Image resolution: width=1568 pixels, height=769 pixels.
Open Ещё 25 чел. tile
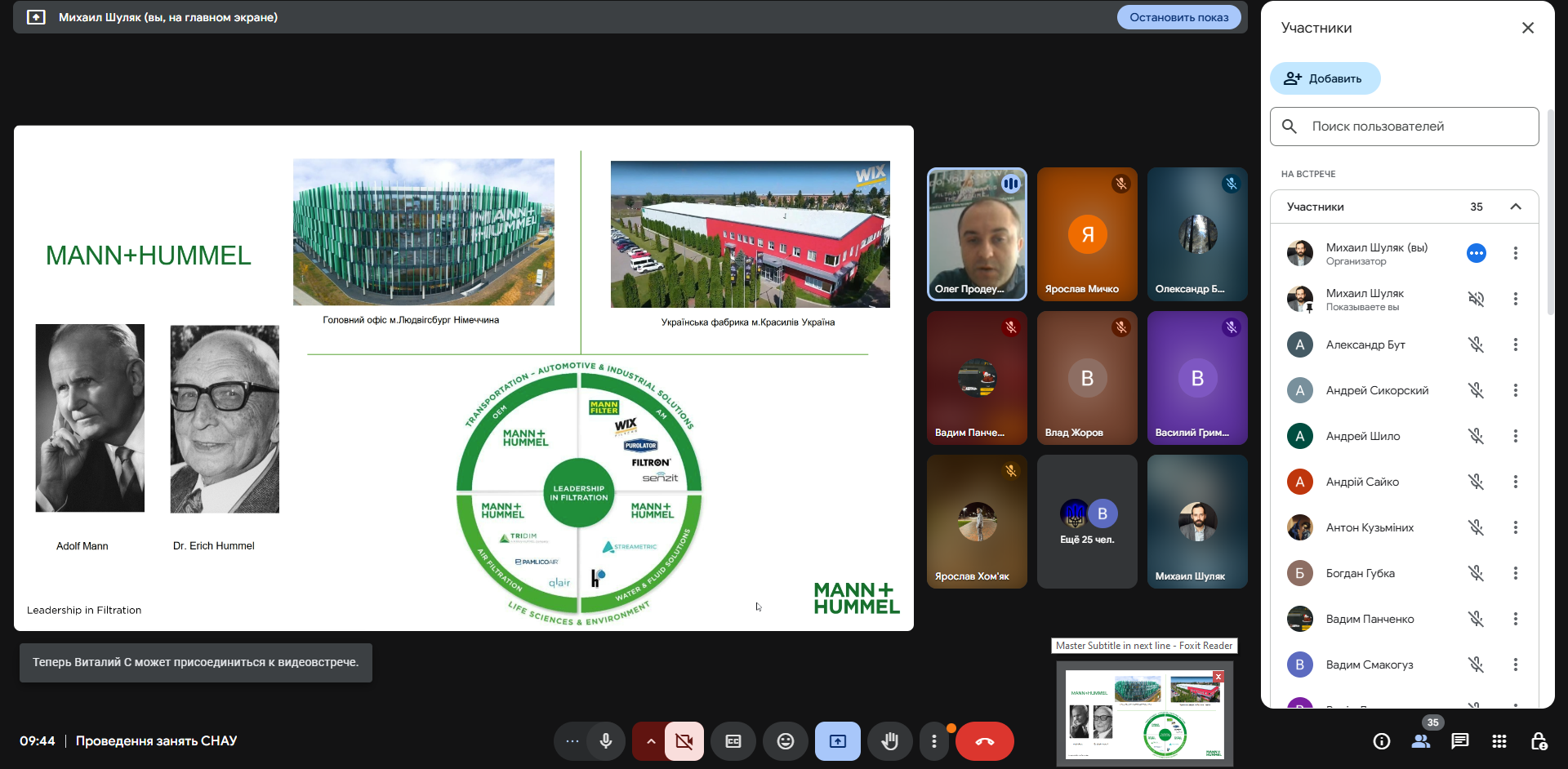tap(1087, 522)
